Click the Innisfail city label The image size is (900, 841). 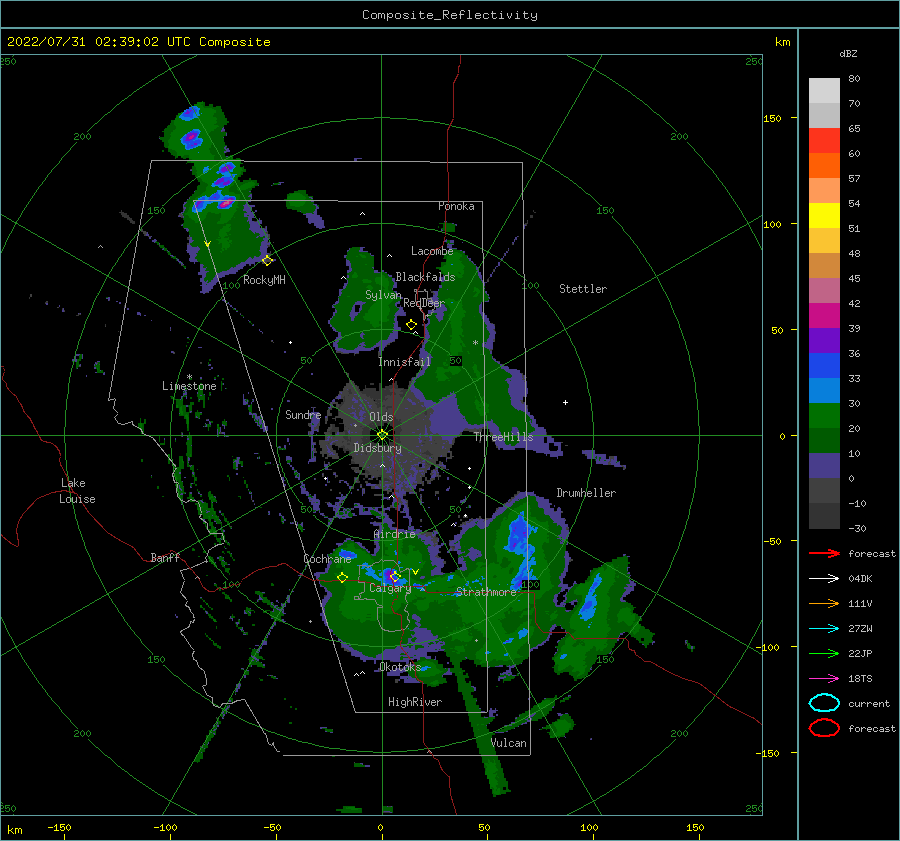pyautogui.click(x=404, y=362)
